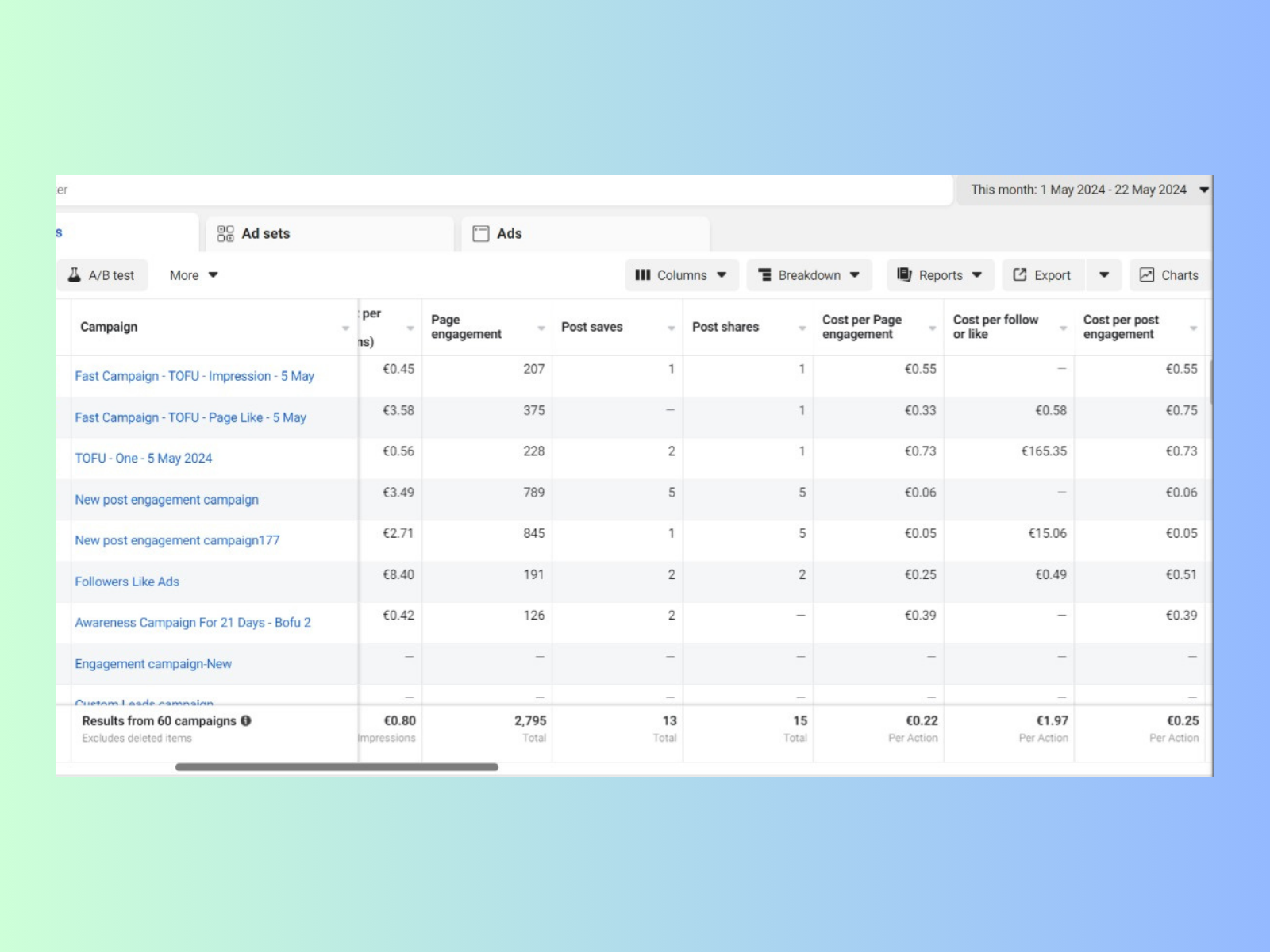This screenshot has height=952, width=1270.
Task: Open Page engagement column menu arrow
Action: point(541,328)
